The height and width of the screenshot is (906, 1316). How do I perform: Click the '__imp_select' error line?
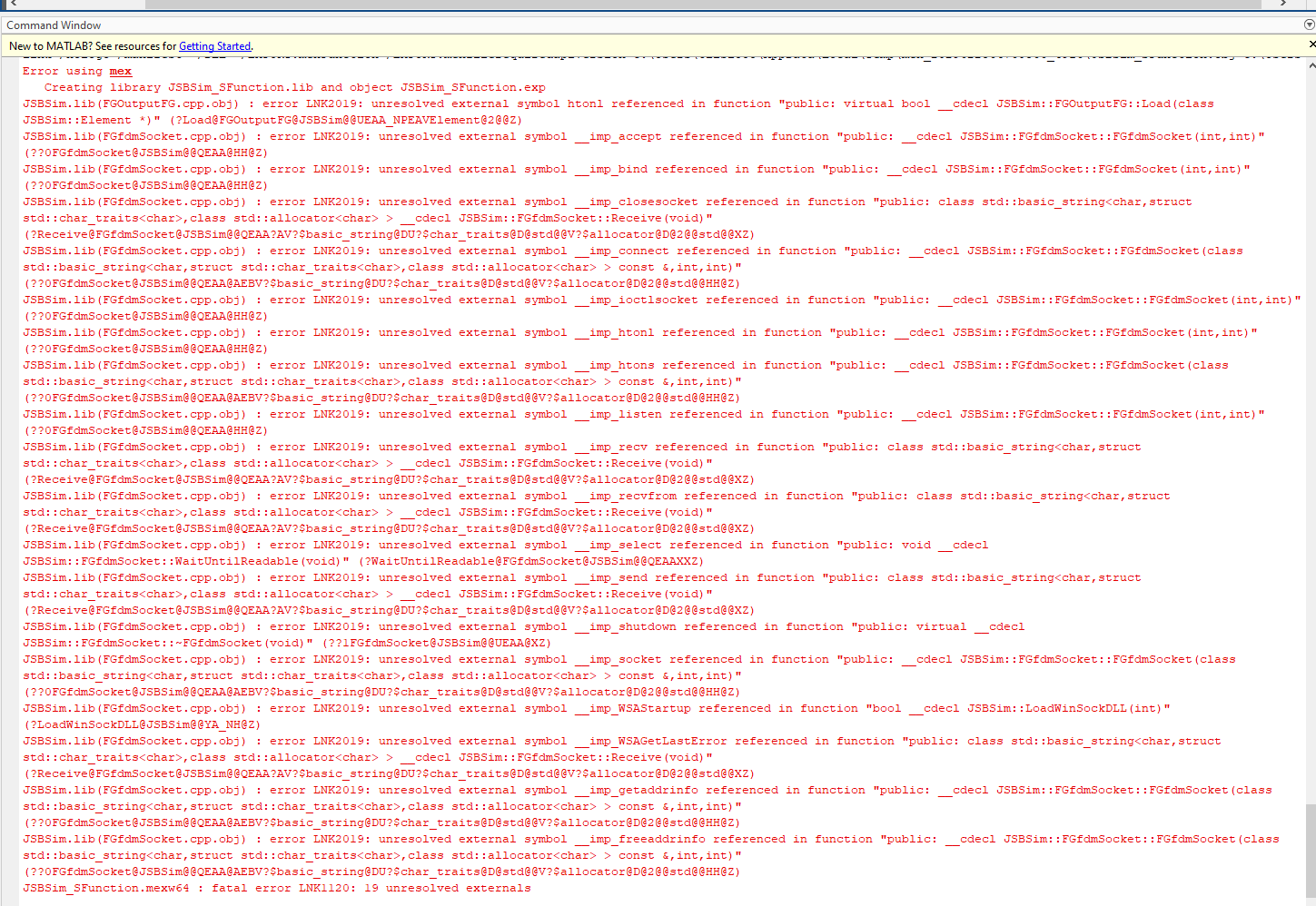pos(506,545)
